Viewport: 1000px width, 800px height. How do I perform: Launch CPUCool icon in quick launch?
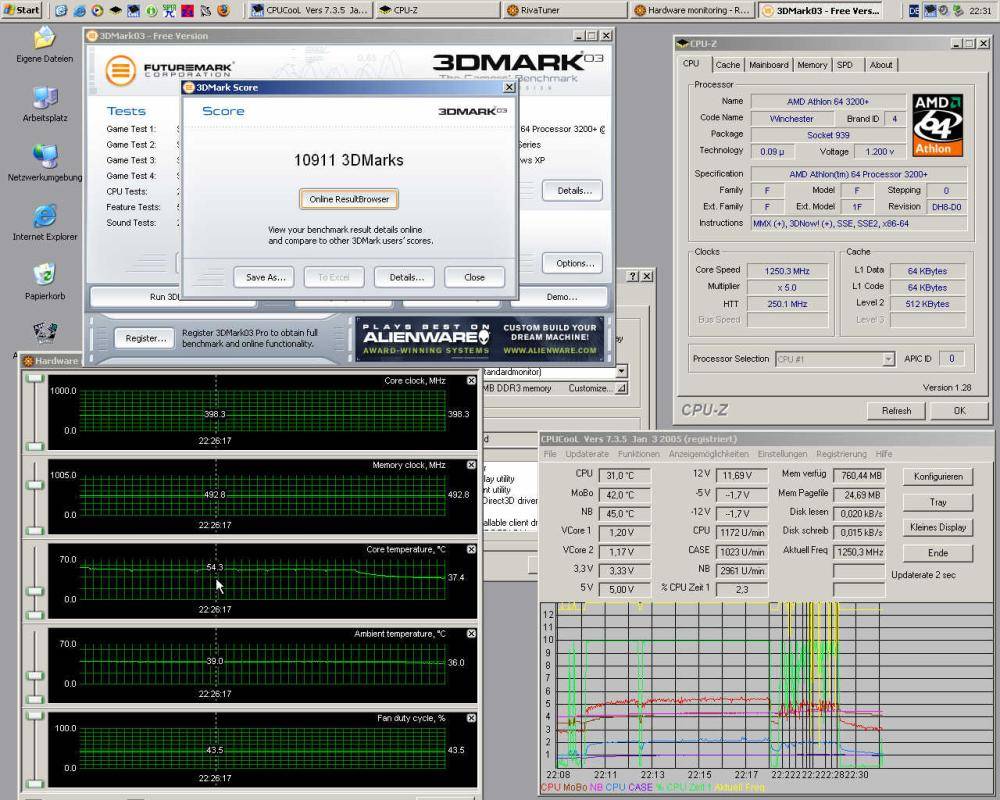coord(133,10)
